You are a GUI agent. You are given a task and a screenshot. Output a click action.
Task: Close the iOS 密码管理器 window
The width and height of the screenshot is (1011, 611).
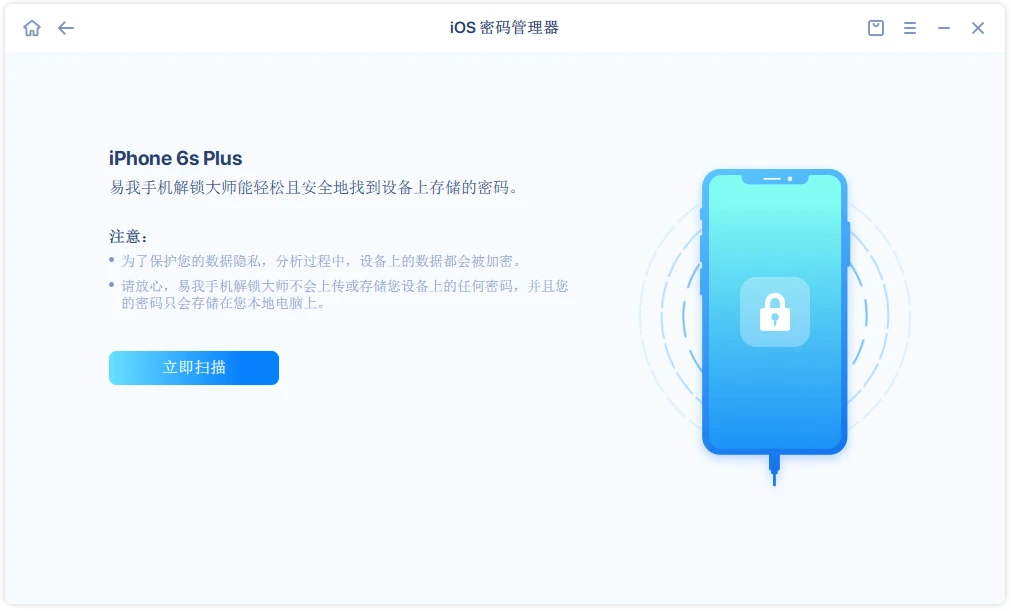pyautogui.click(x=978, y=28)
